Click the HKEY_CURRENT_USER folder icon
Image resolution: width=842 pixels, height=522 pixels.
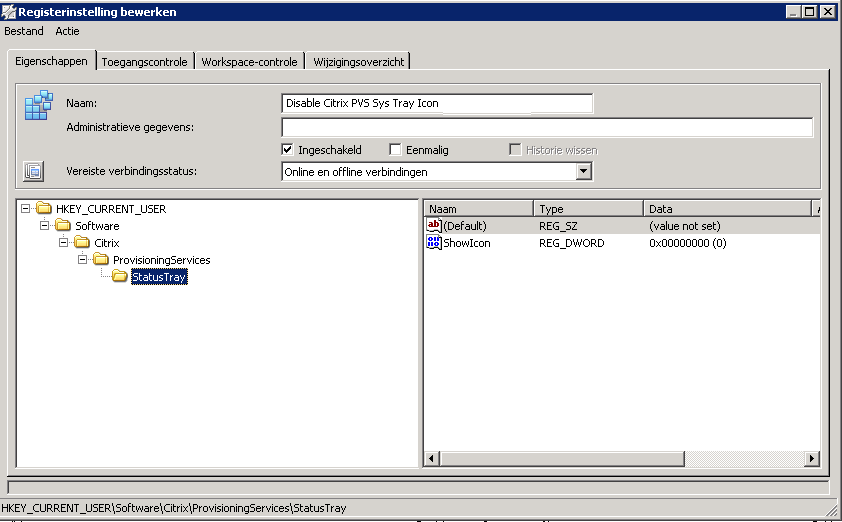(44, 208)
